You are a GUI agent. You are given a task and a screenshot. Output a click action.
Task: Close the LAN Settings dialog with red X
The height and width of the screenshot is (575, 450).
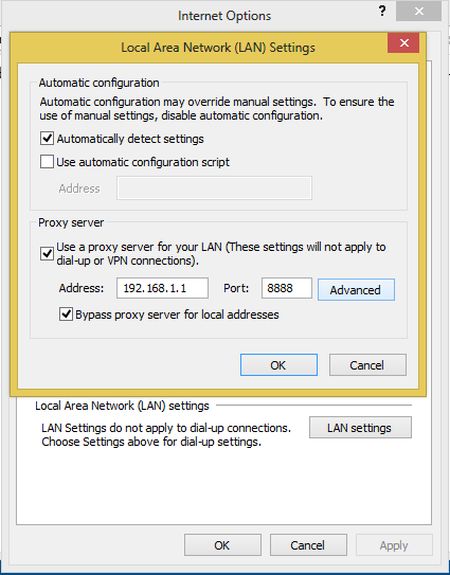coord(404,43)
